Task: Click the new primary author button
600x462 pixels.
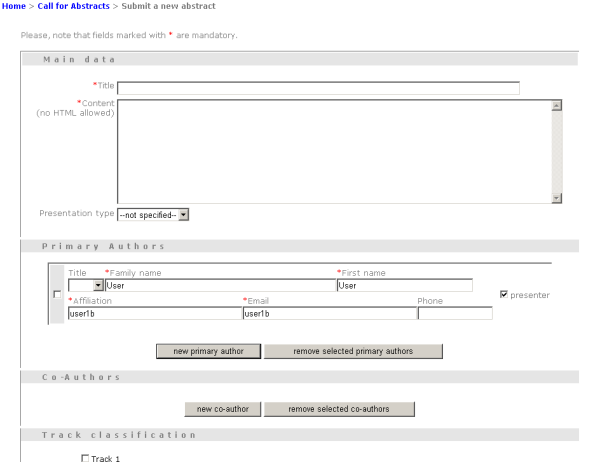Action: (209, 351)
